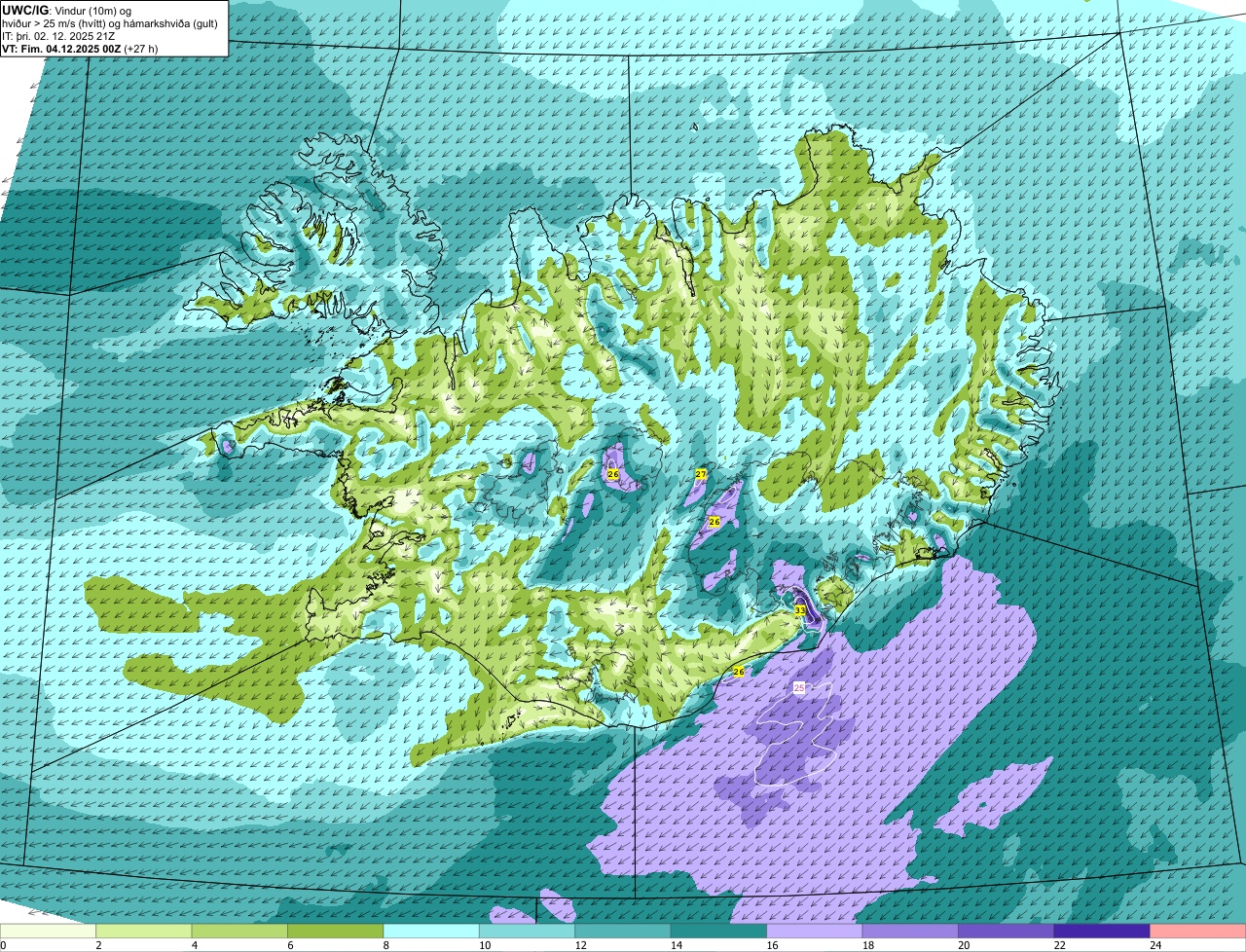Click the yellow 27 peak gust label
The width and height of the screenshot is (1246, 952).
(701, 474)
